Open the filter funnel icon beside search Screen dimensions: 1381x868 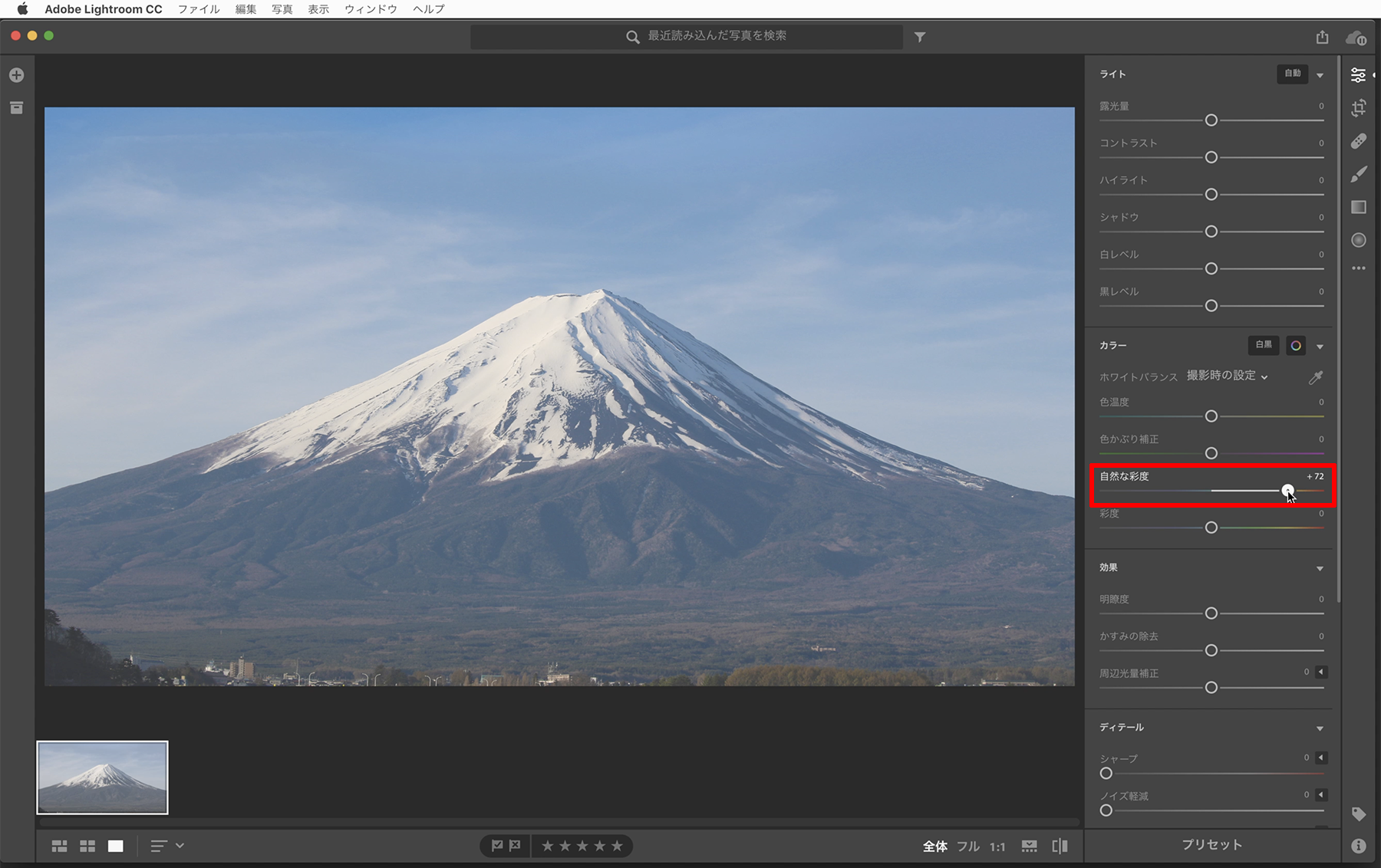coord(920,37)
